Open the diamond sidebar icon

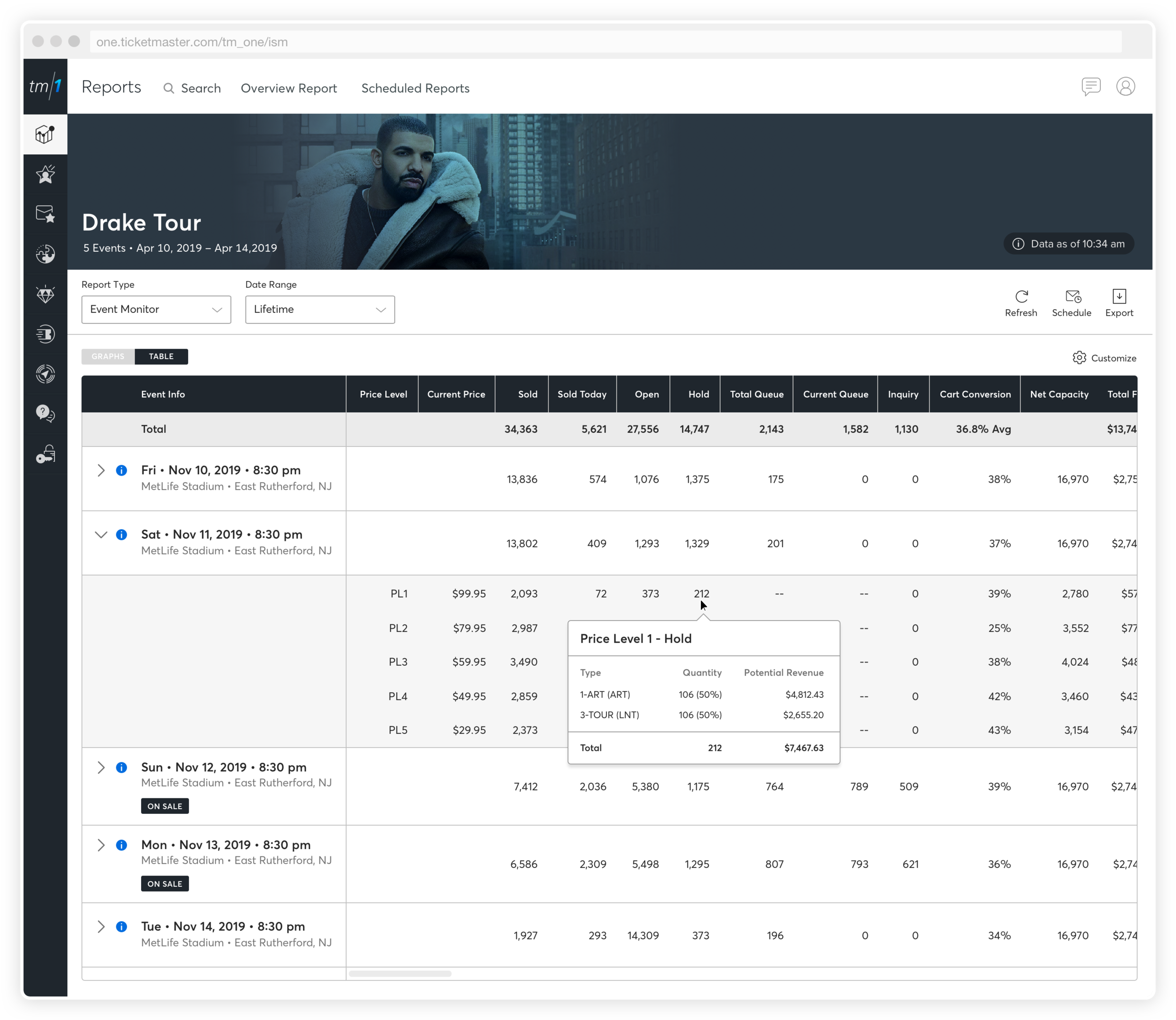point(45,294)
